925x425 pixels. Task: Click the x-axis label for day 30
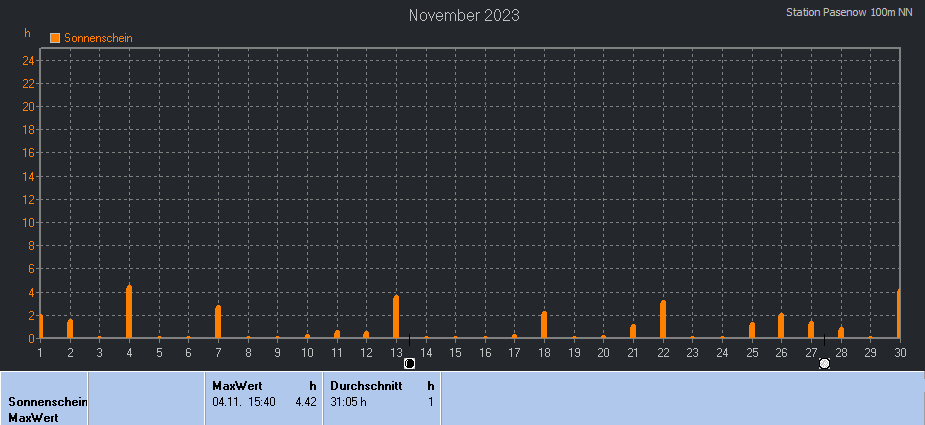tap(900, 352)
